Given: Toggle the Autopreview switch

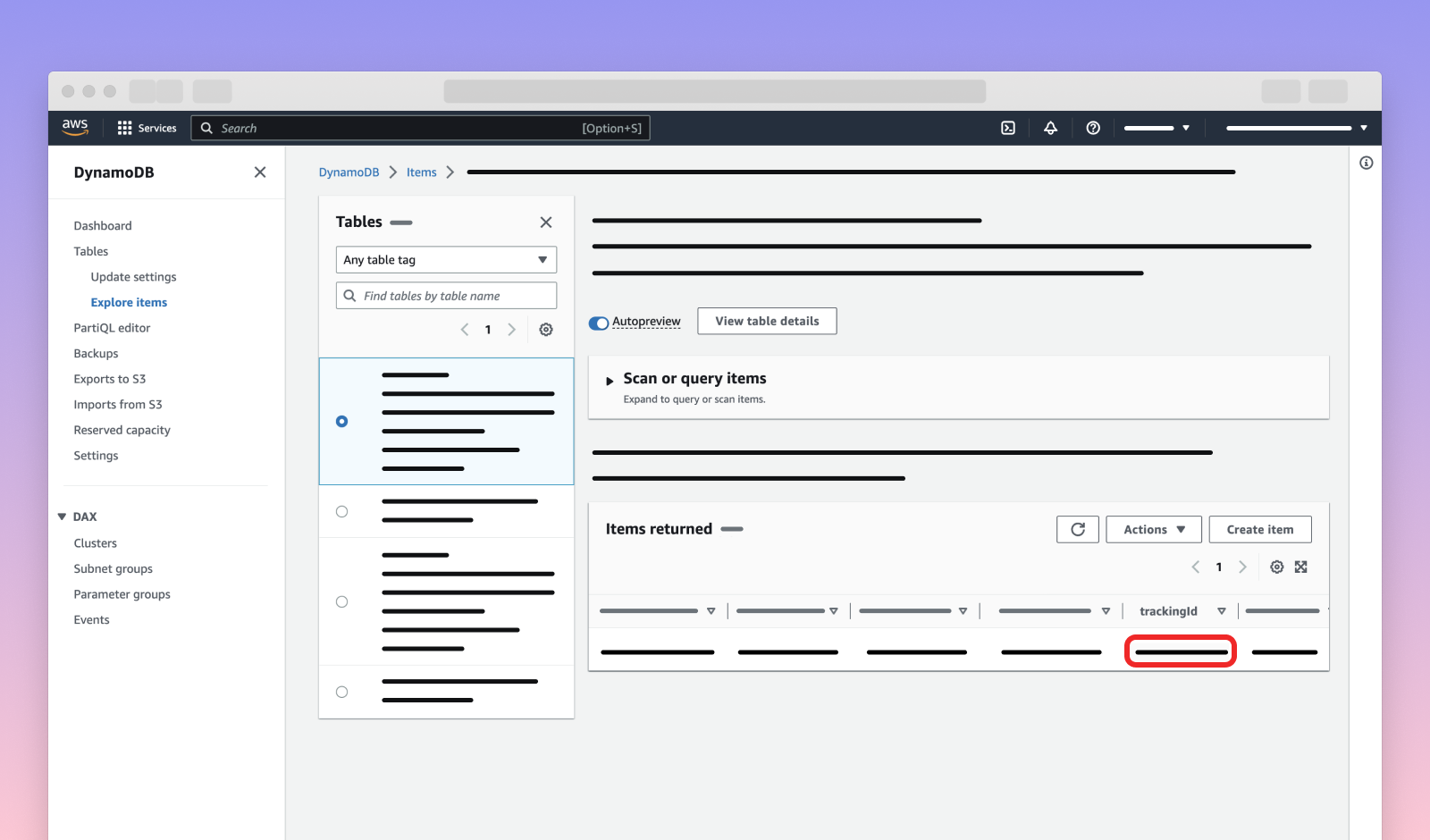Looking at the screenshot, I should point(599,323).
